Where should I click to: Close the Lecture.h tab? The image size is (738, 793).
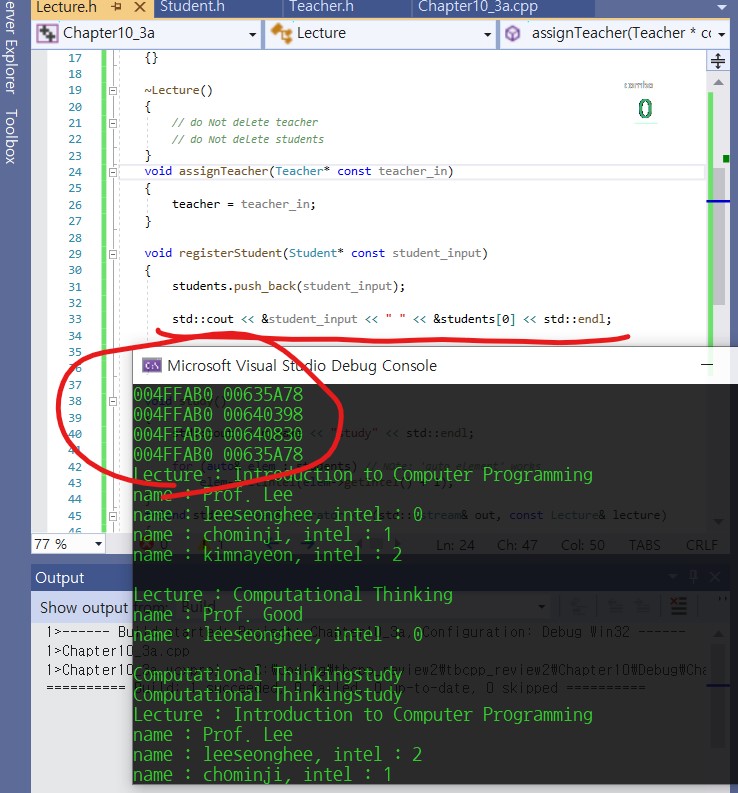point(140,7)
